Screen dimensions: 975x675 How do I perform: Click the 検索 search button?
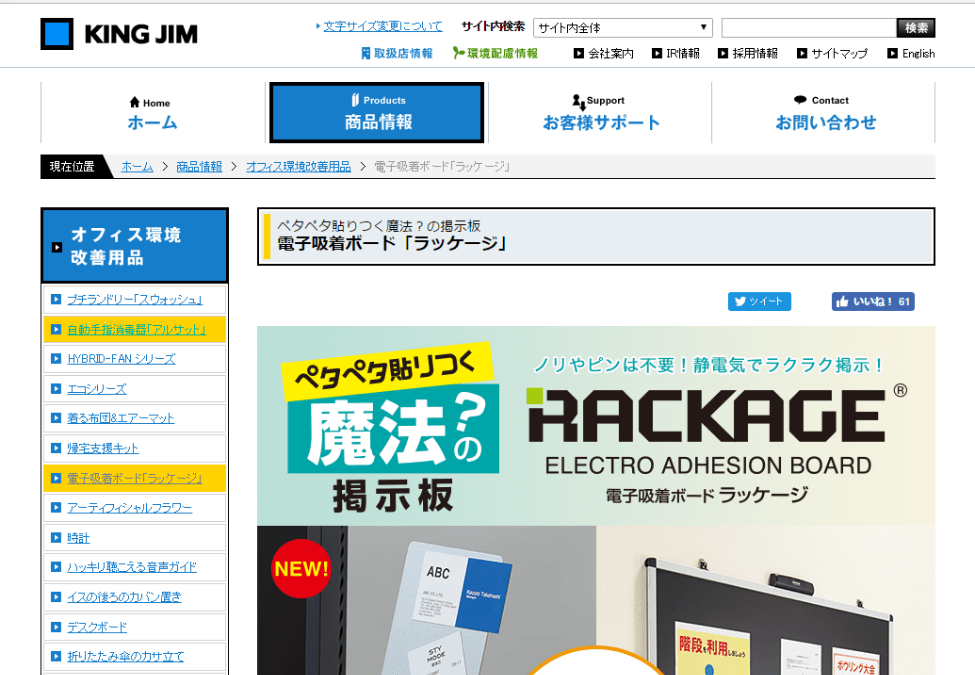916,28
